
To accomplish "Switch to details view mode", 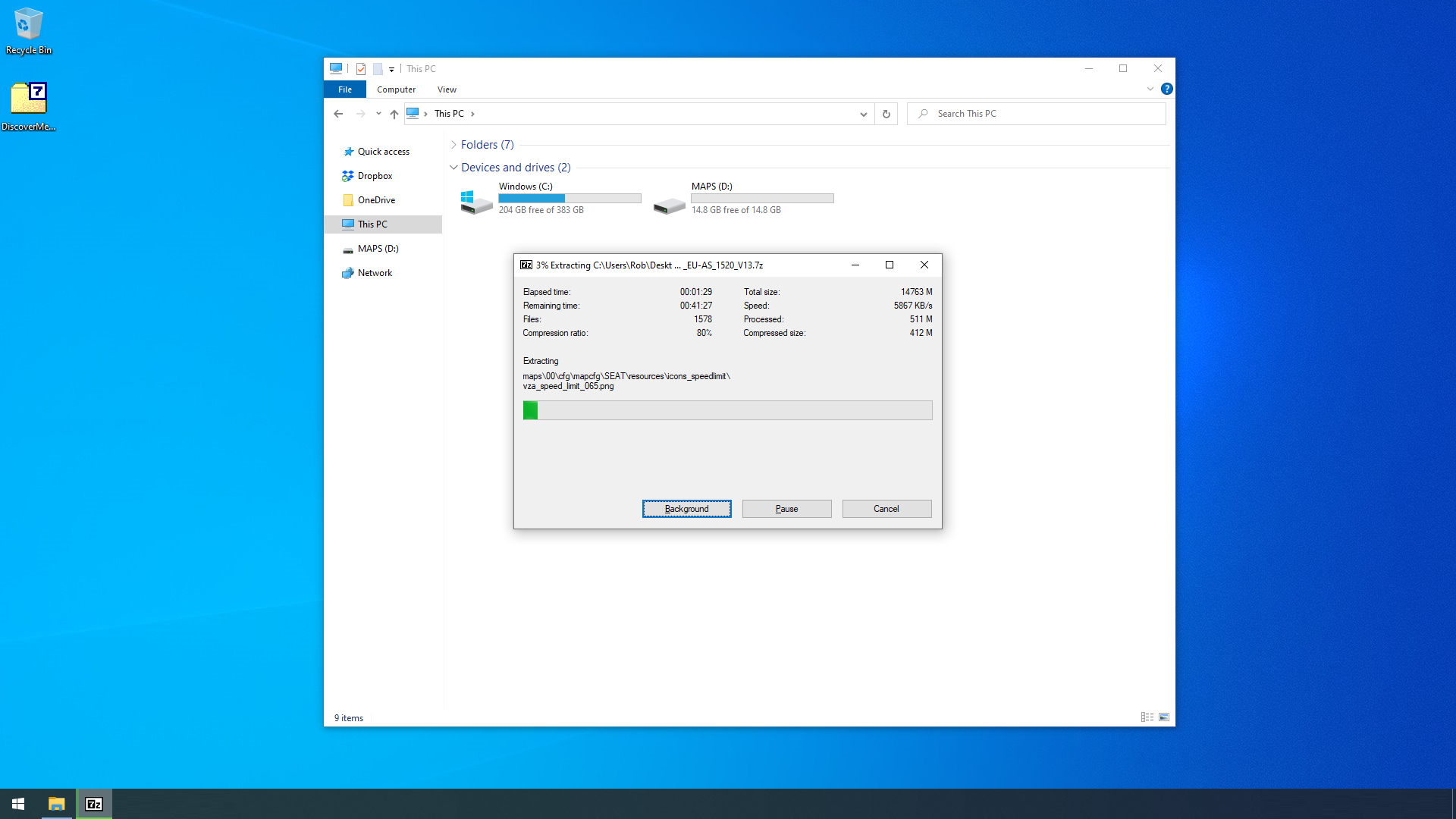I will [1147, 717].
